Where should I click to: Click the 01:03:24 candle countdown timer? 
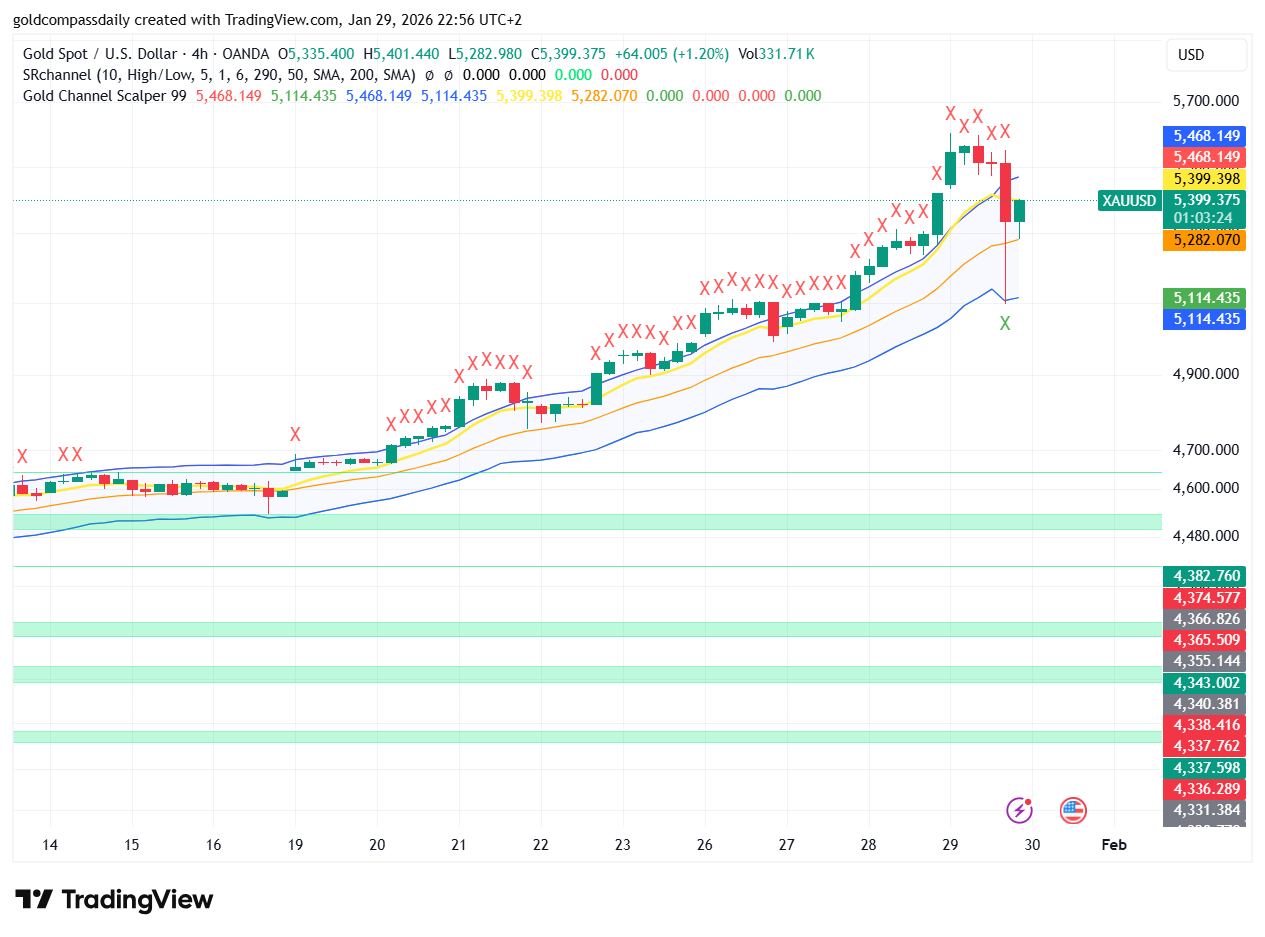tap(1204, 218)
